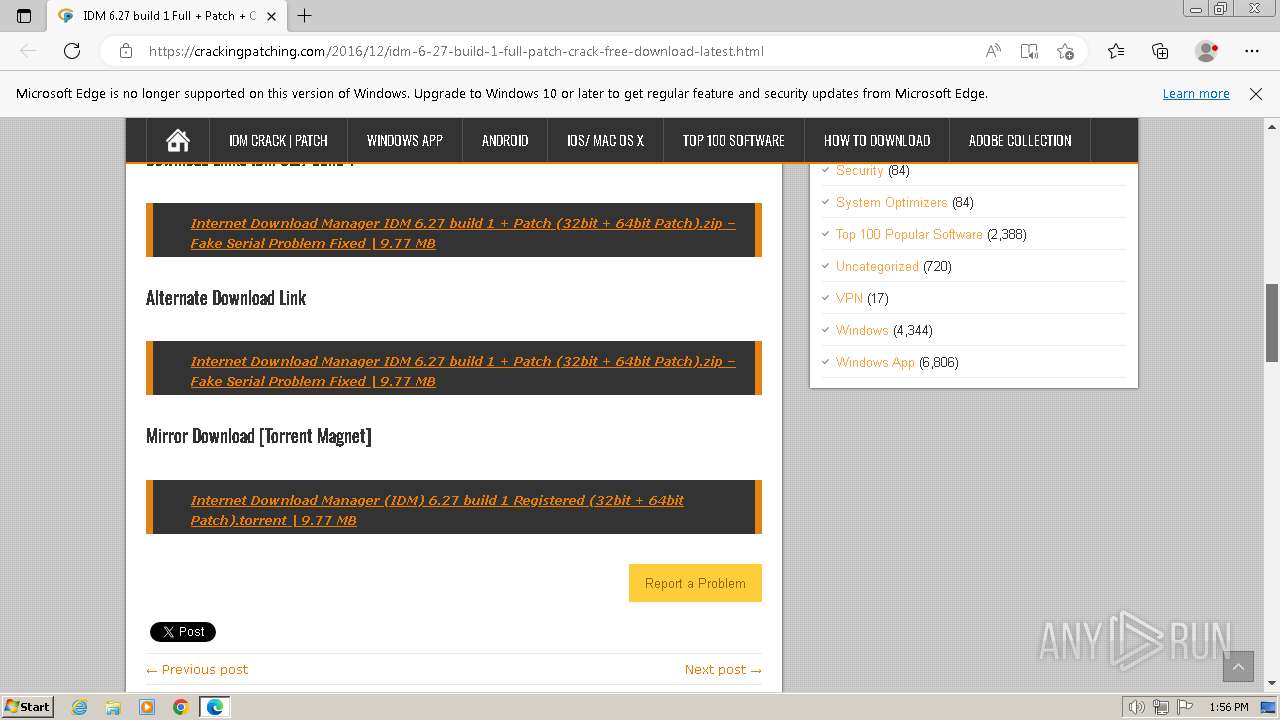Open Windows category link

pyautogui.click(x=862, y=330)
